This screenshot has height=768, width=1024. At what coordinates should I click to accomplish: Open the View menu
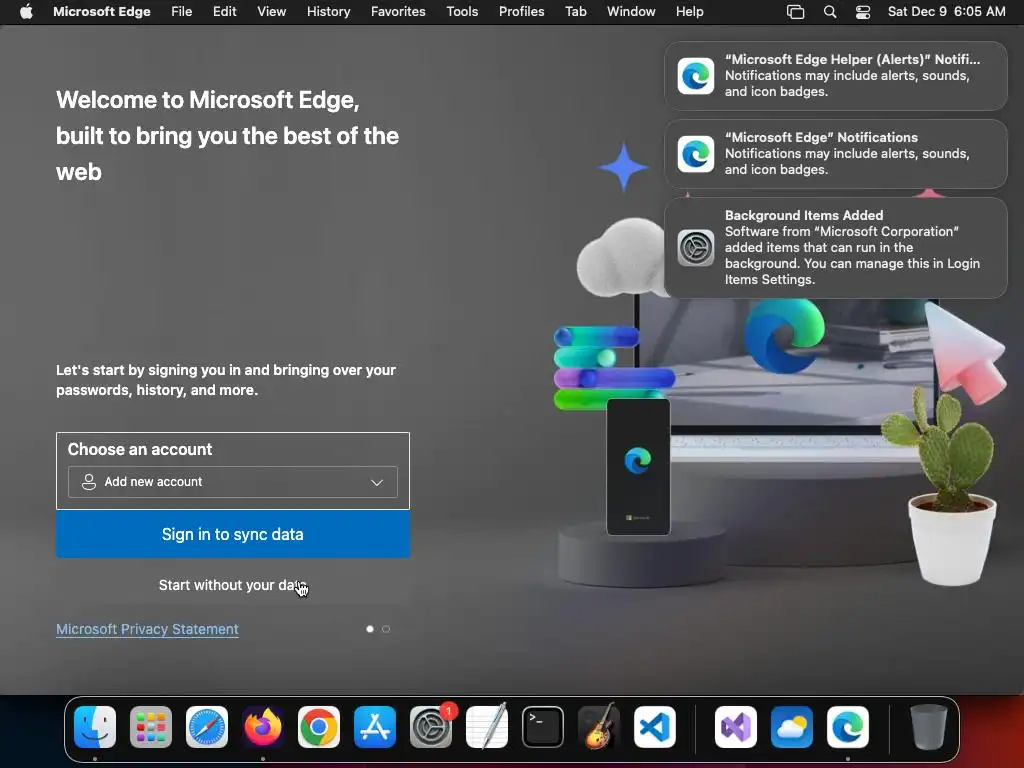272,12
